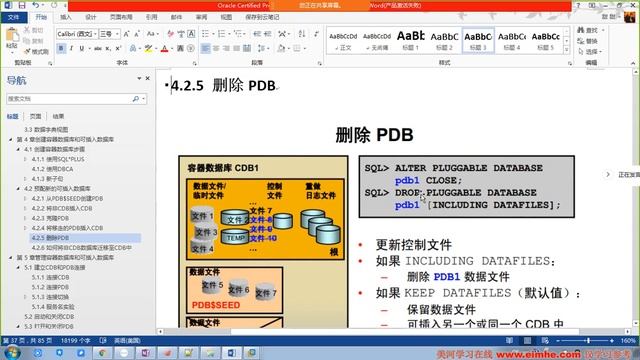Image resolution: width=640 pixels, height=360 pixels.
Task: Click the 替换 Replace button
Action: coord(587,41)
